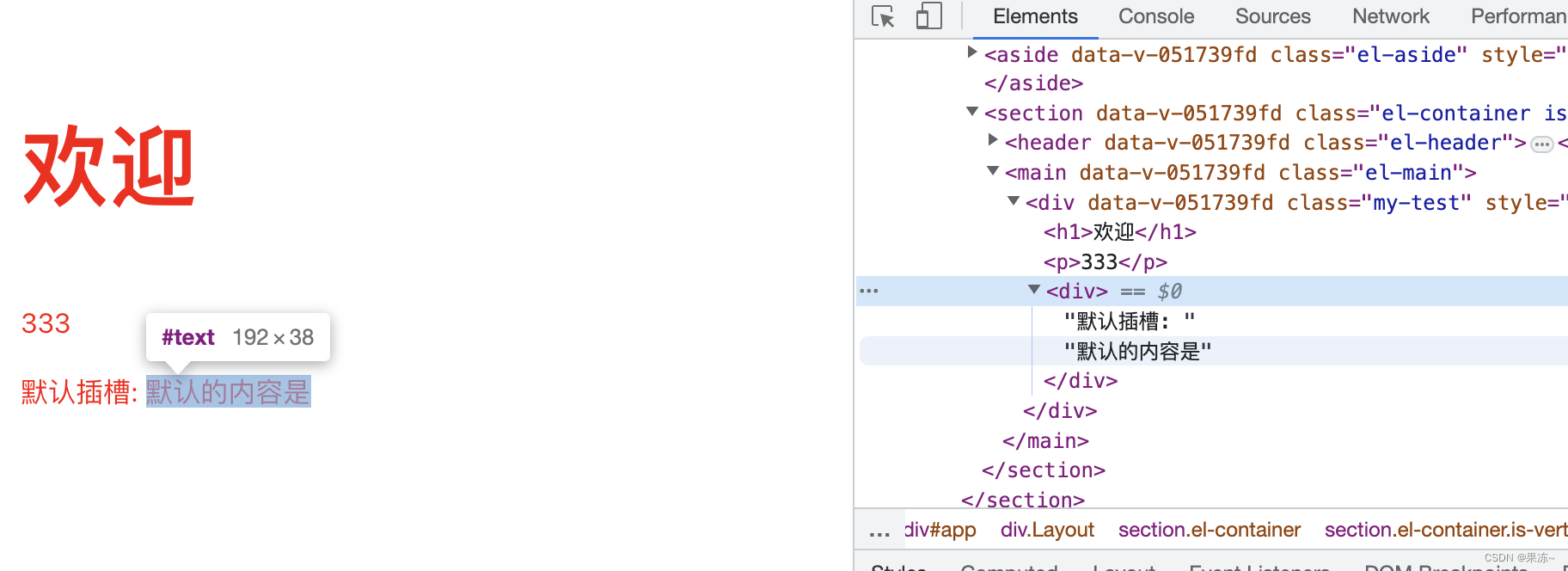Open the Network tab

(1390, 16)
